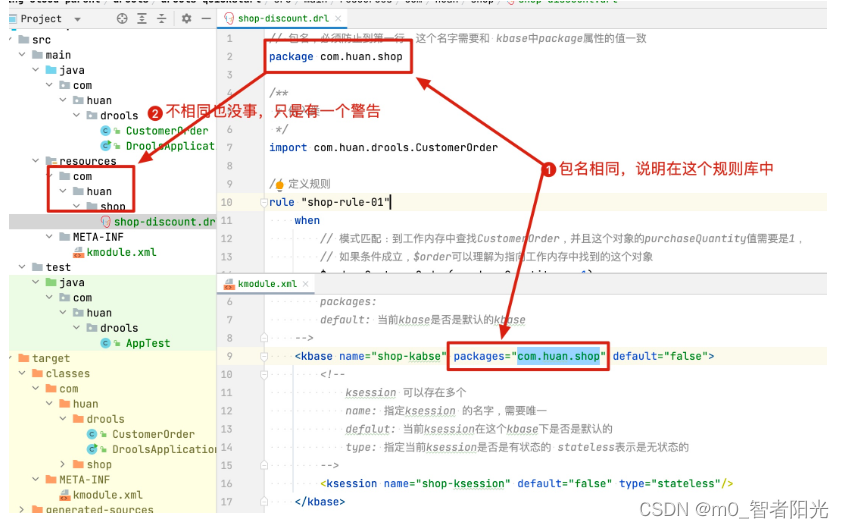This screenshot has height=528, width=844.
Task: Collapse the classes folder under target
Action: coord(22,373)
